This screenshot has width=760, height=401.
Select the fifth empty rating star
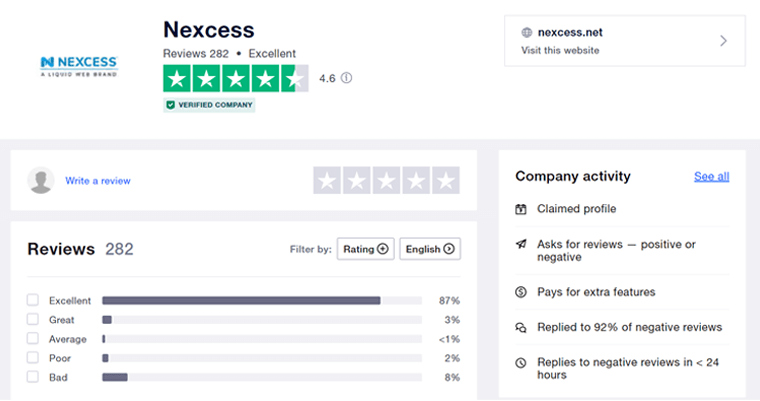coord(447,180)
